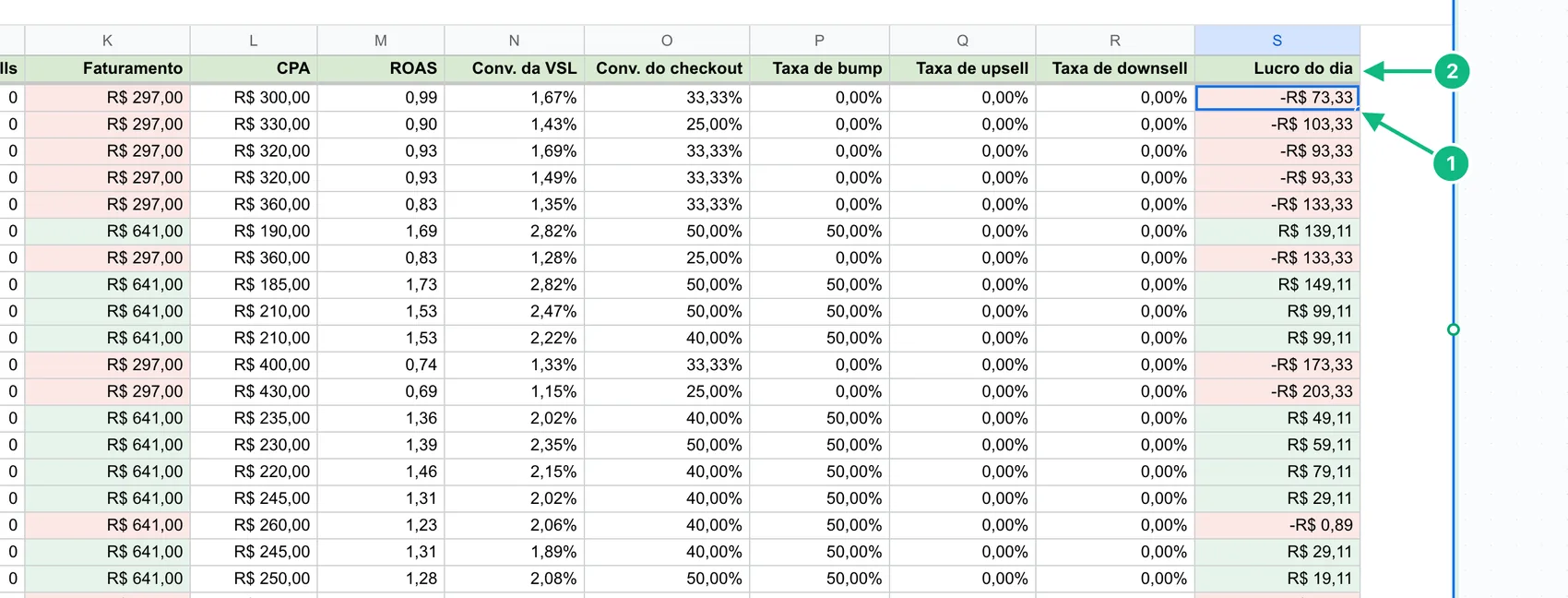Screen dimensions: 1568x598
Task: Select the ROAS value 1,73
Action: (381, 284)
